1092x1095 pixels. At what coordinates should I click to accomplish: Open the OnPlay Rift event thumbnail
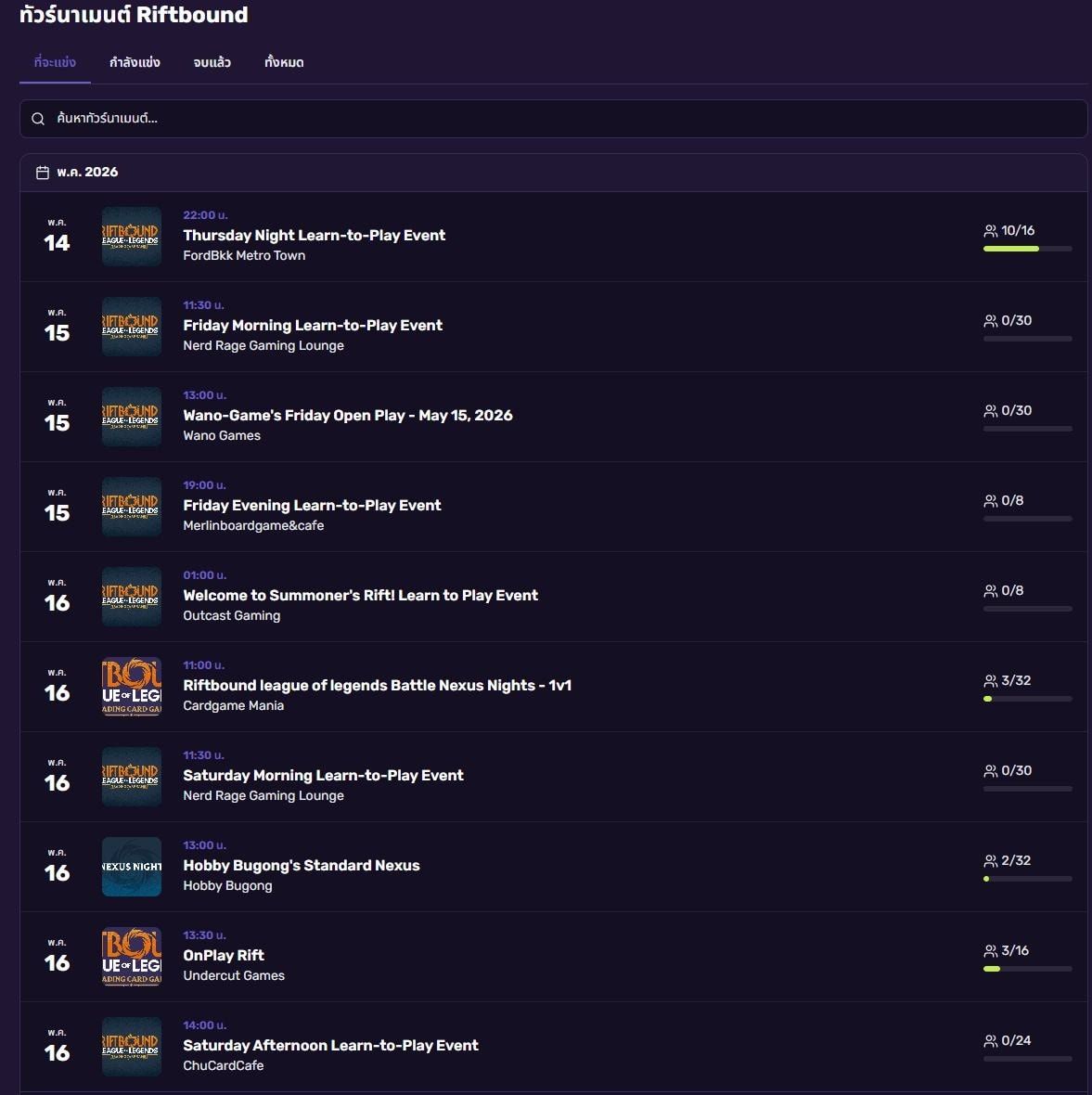131,957
